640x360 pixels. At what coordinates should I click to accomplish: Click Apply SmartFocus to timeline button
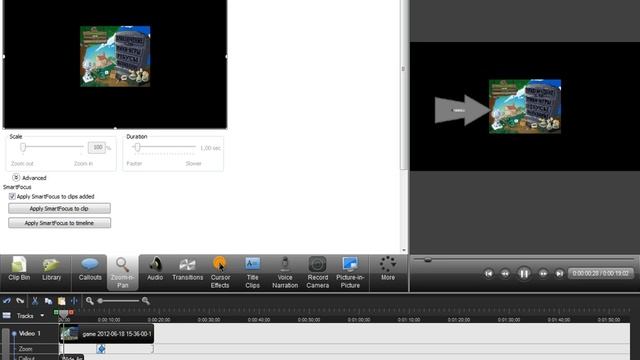tap(59, 223)
